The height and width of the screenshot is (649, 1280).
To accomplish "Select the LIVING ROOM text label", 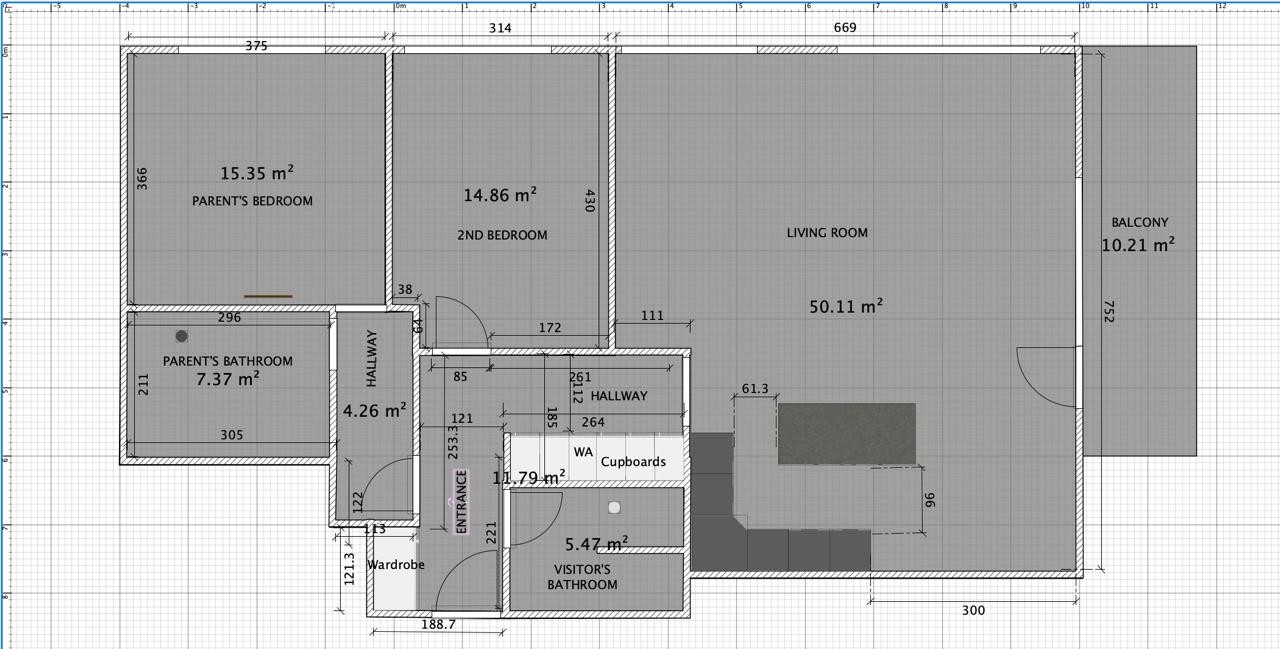I will [x=827, y=233].
